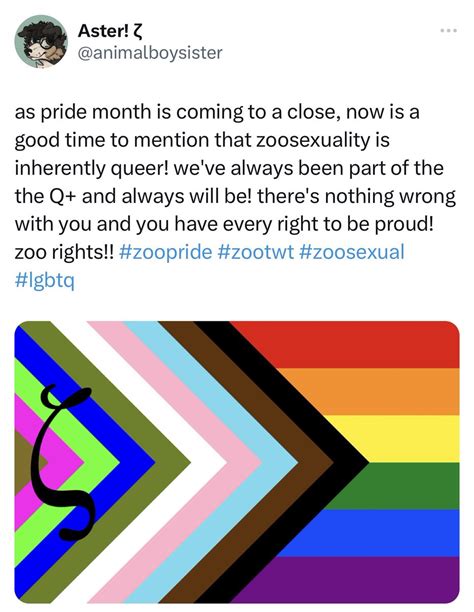474x612 pixels.
Task: Click the horizontal blue stripe on right
Action: point(371,533)
